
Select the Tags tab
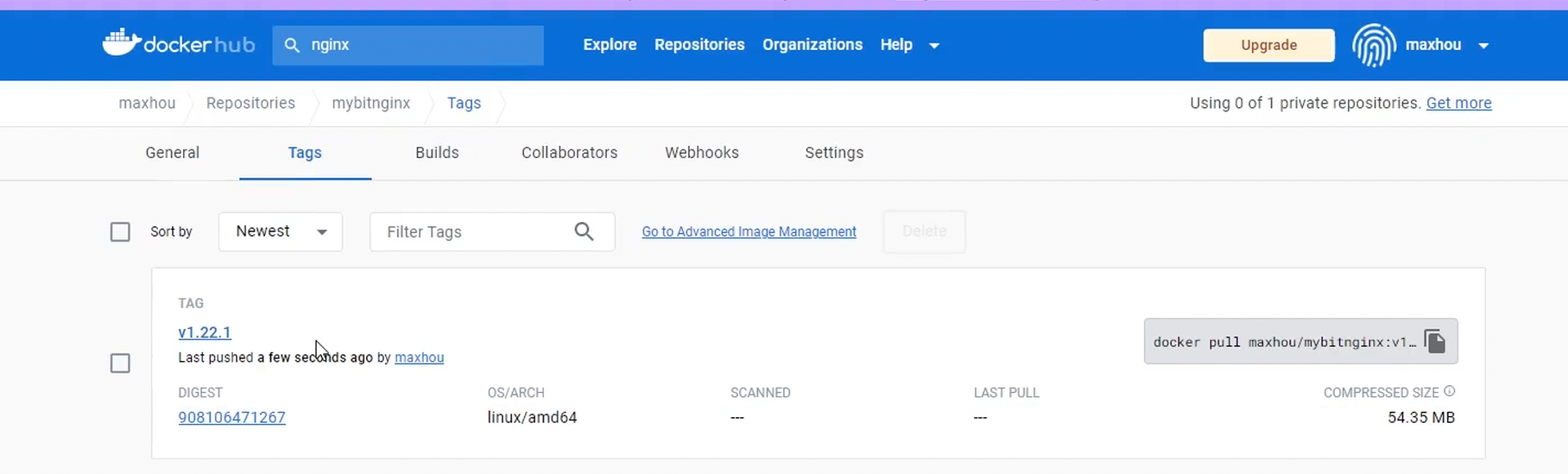click(305, 153)
